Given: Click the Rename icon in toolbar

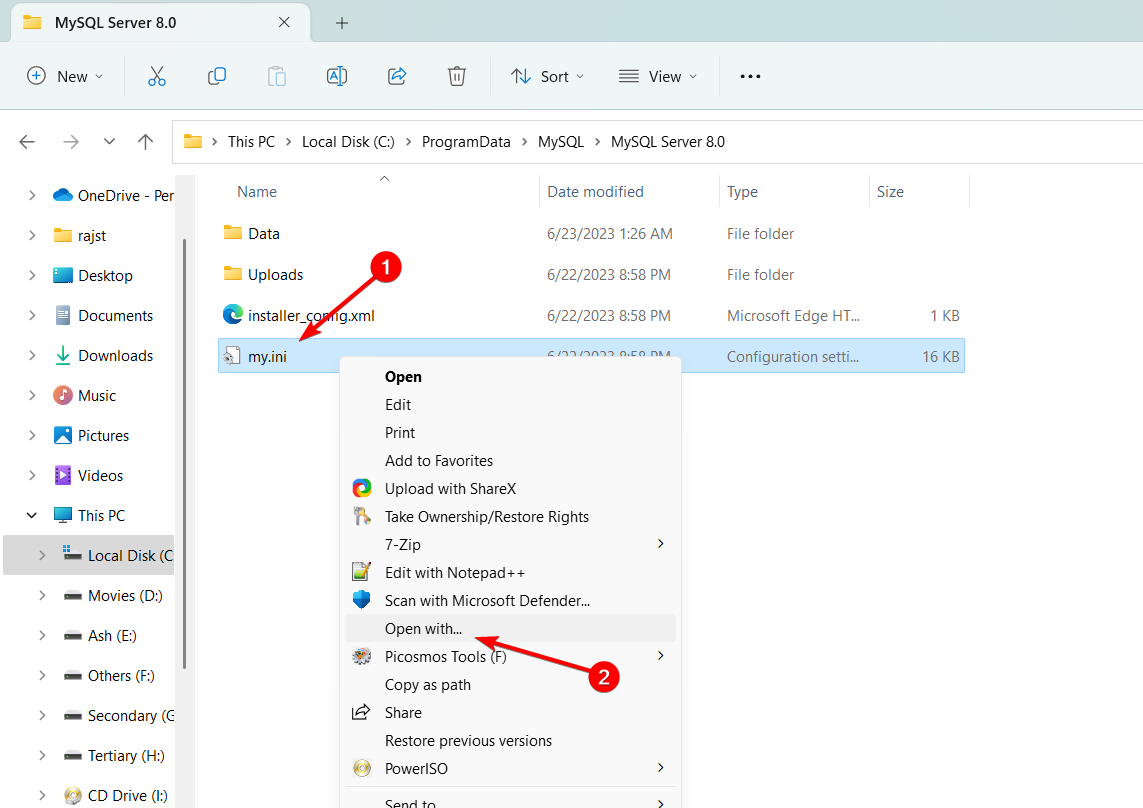Looking at the screenshot, I should coord(337,76).
